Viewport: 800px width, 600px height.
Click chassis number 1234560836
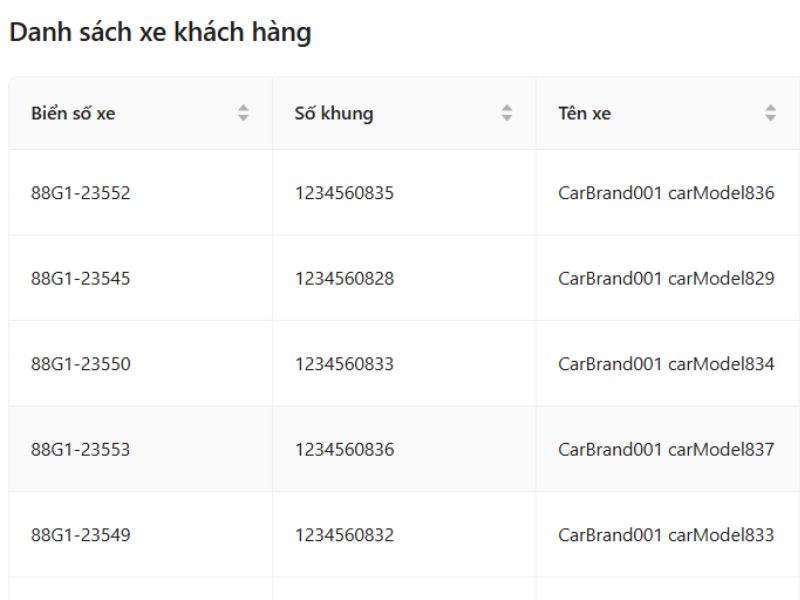pyautogui.click(x=344, y=449)
